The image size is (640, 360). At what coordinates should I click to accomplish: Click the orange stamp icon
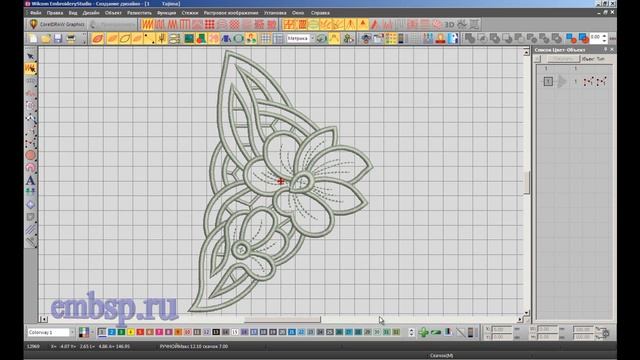pyautogui.click(x=440, y=39)
